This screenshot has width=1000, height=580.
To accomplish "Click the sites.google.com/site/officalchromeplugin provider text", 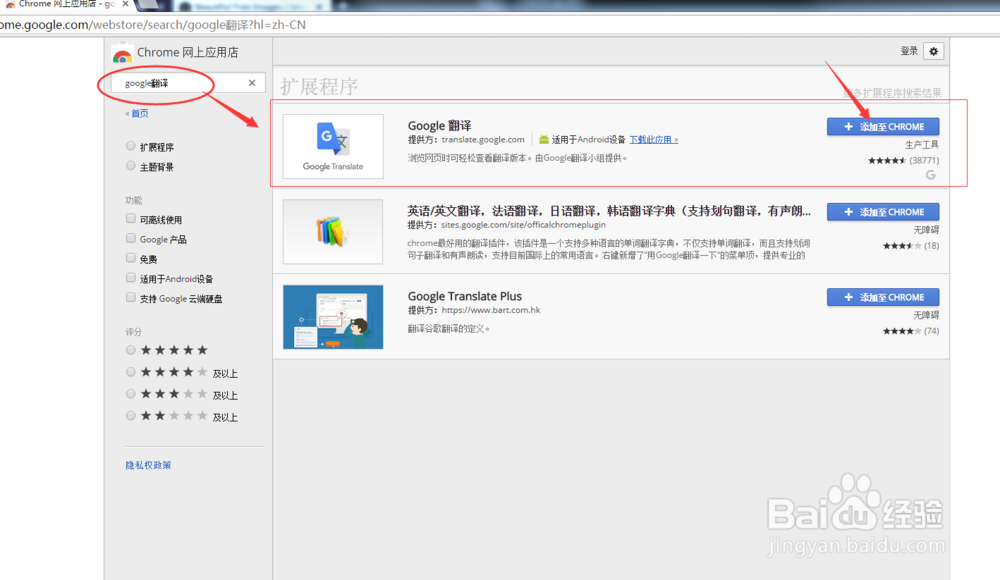I will (x=523, y=225).
